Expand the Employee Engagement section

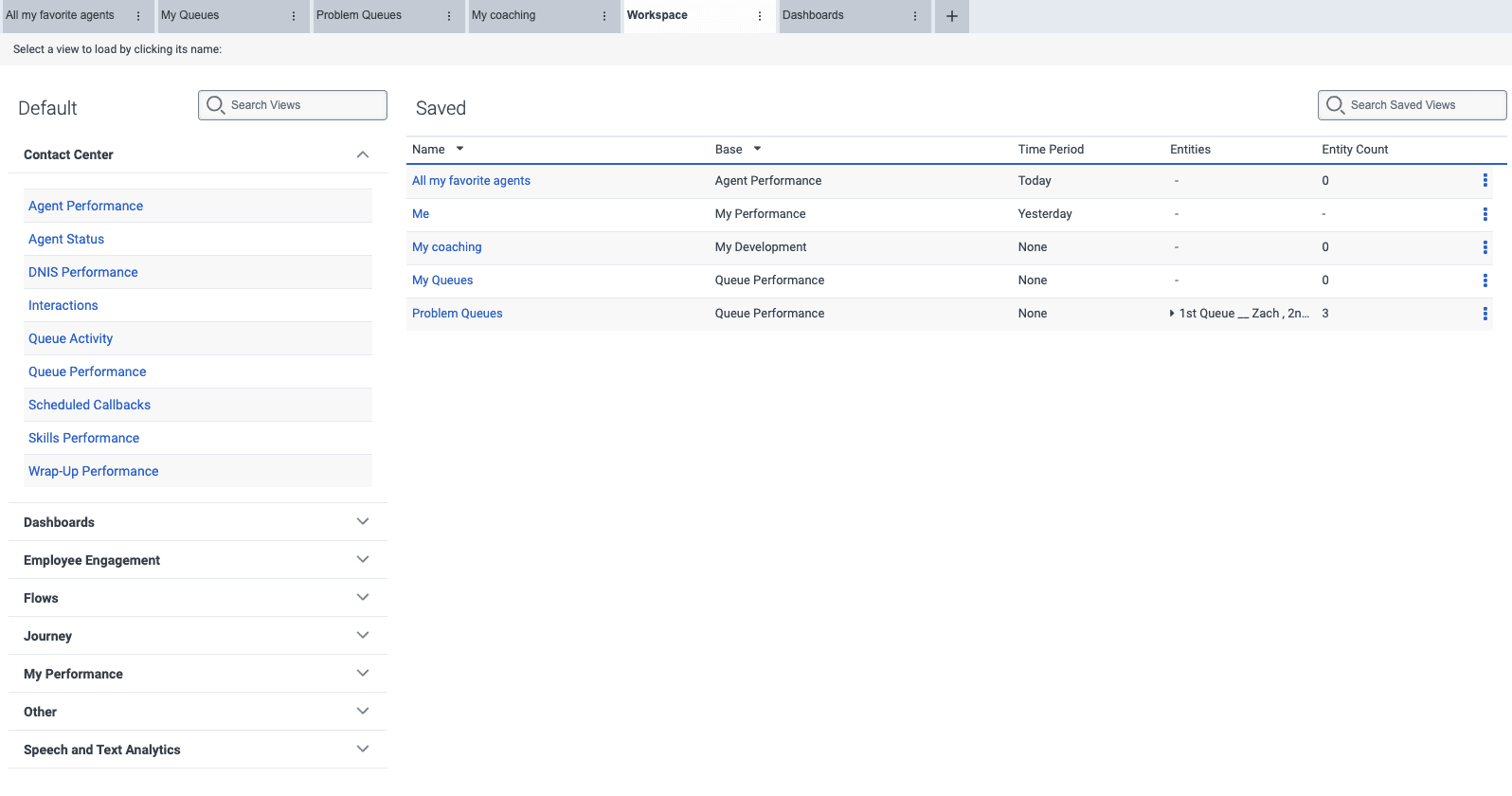tap(362, 560)
